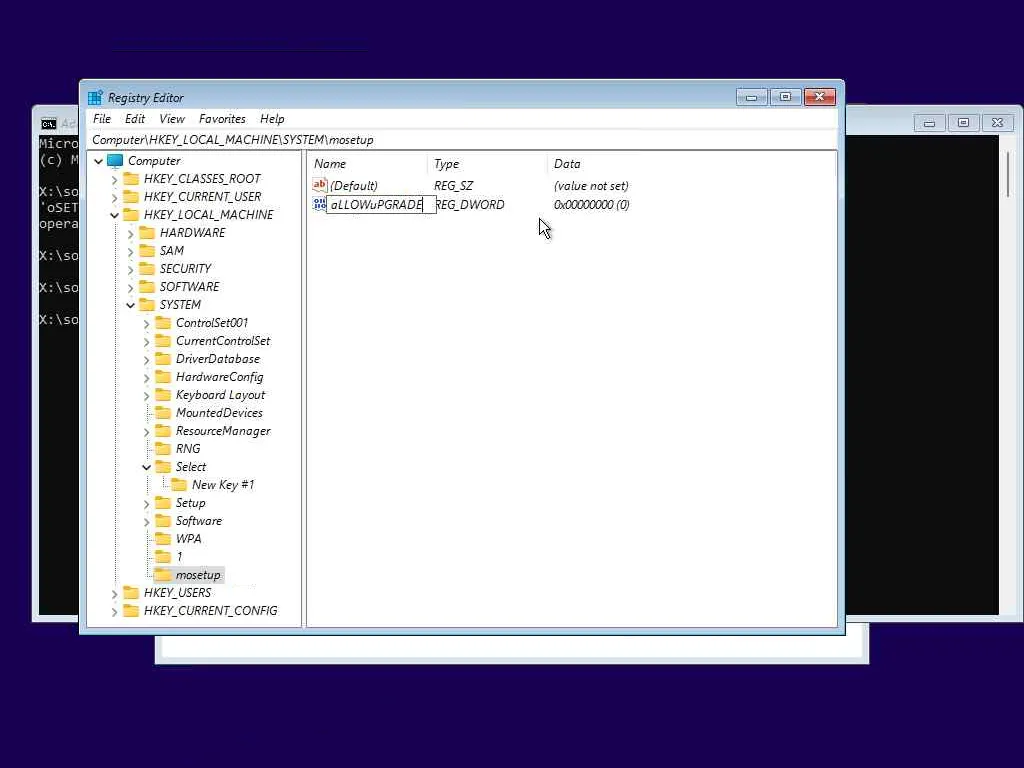Image resolution: width=1024 pixels, height=768 pixels.
Task: Select the CurrentControlSet key
Action: tap(223, 341)
